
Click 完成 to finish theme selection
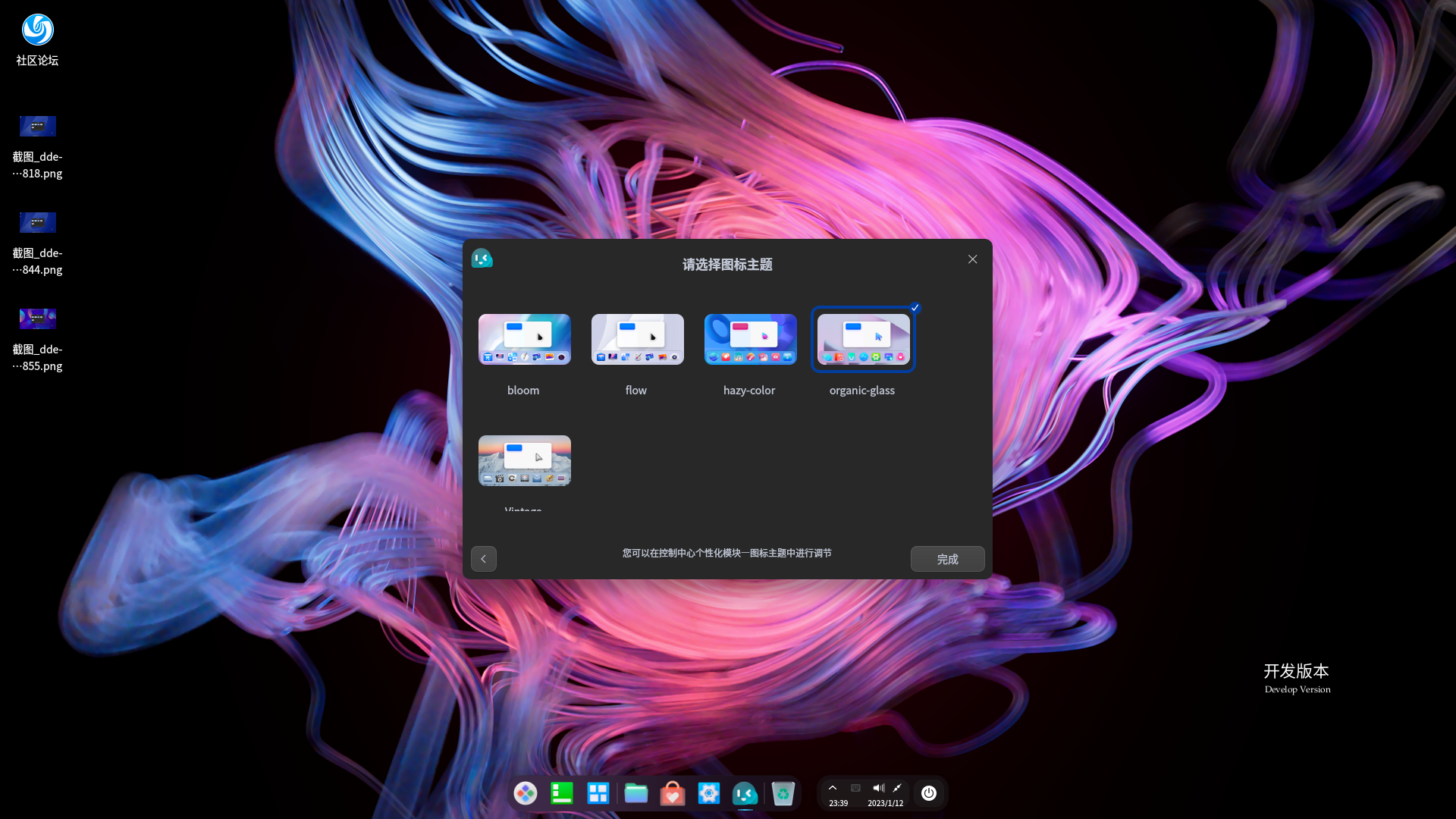coord(947,559)
